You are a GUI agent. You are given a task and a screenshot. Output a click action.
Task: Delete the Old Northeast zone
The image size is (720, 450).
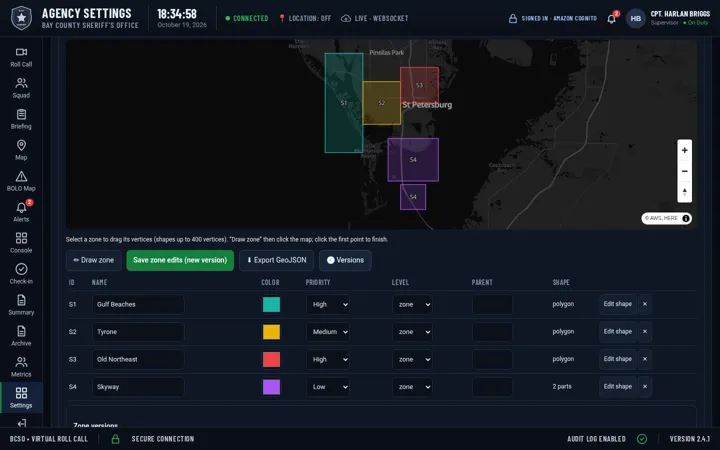(645, 359)
